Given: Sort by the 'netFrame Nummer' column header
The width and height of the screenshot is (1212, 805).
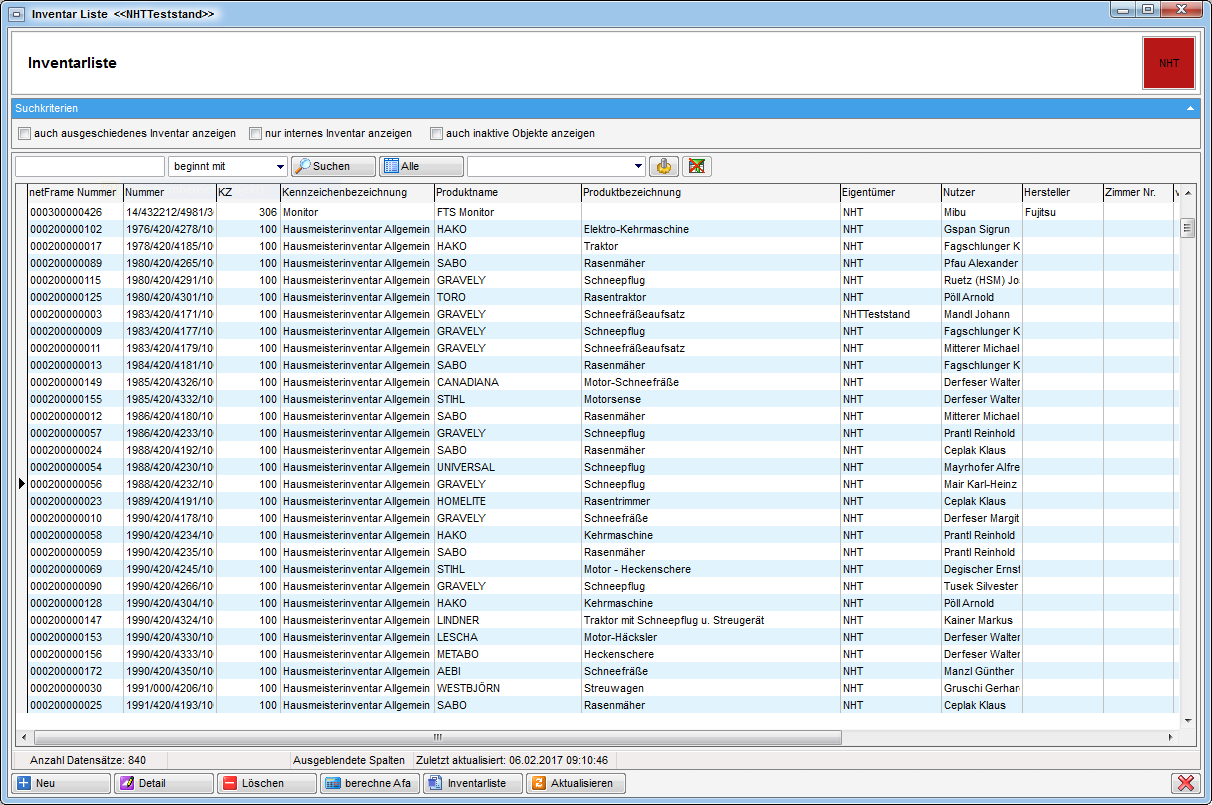Looking at the screenshot, I should tap(75, 192).
